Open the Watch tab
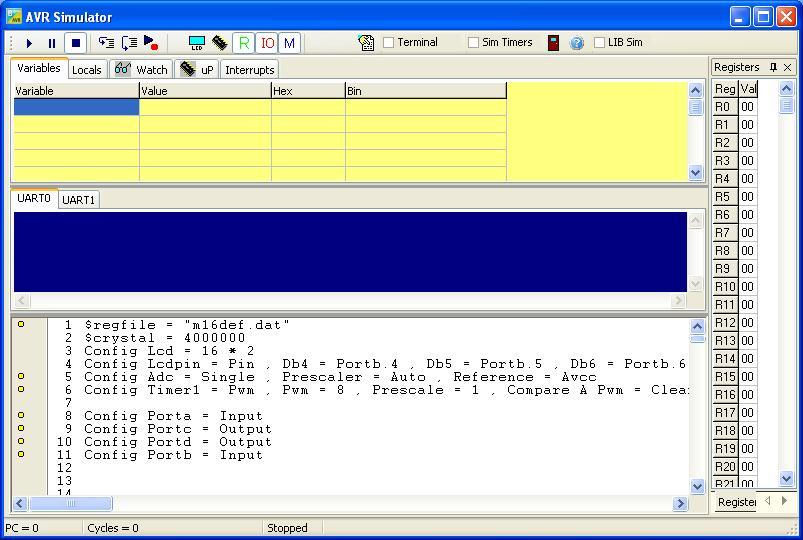Viewport: 803px width, 540px height. [141, 70]
